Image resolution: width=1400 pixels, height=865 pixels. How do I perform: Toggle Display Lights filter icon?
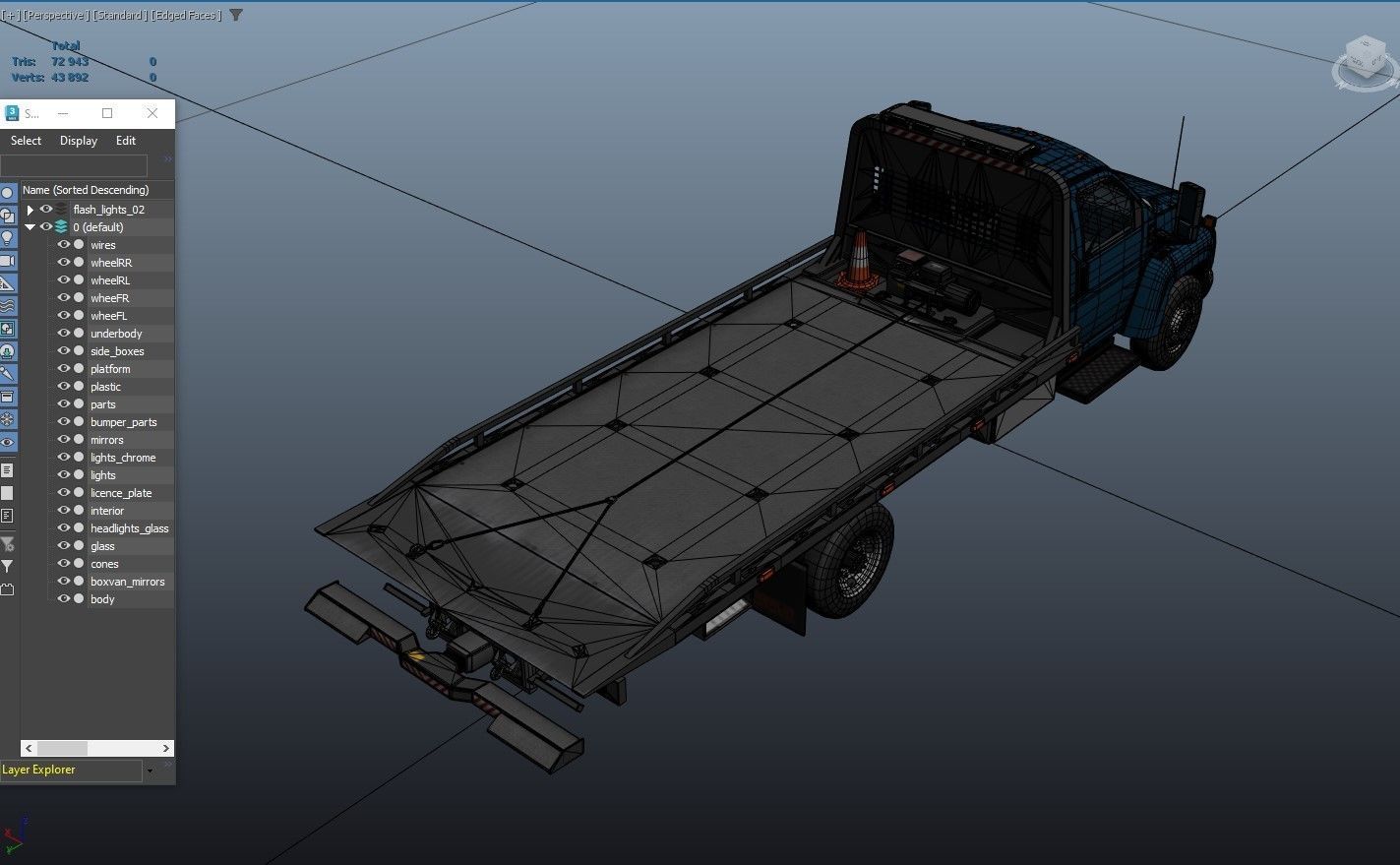coord(8,237)
